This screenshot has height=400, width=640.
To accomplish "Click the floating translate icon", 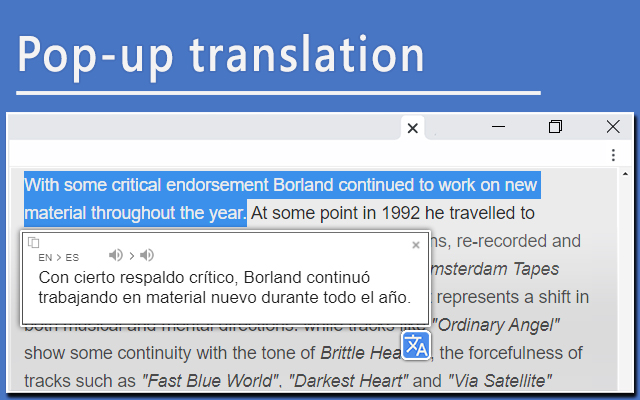I will 416,346.
